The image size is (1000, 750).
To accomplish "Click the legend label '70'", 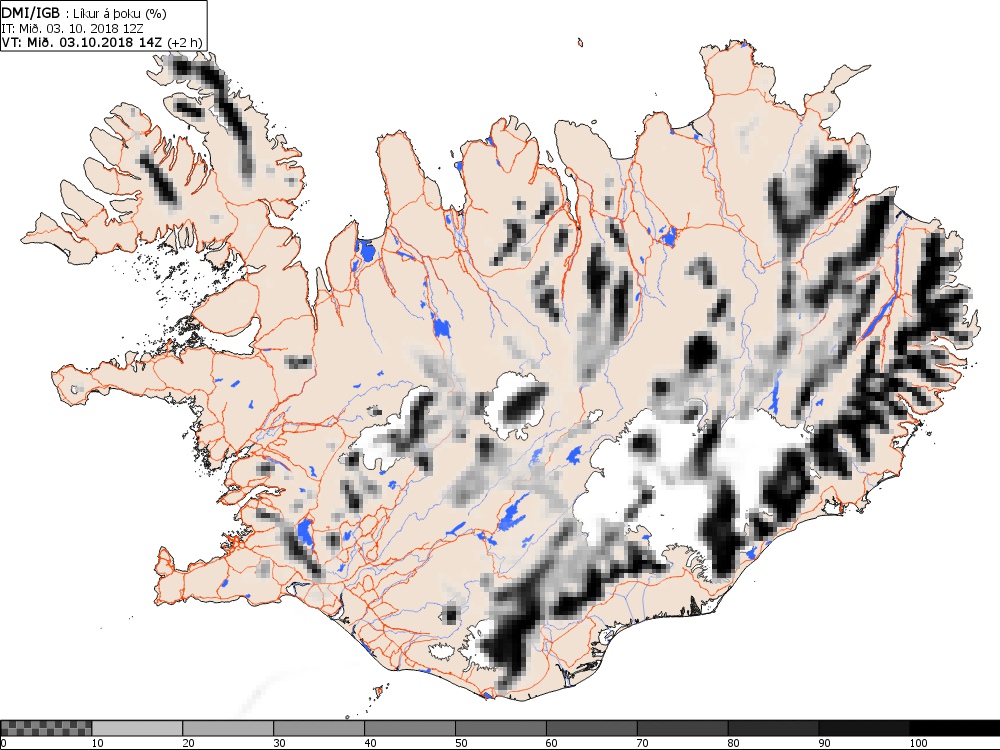I will coord(643,743).
